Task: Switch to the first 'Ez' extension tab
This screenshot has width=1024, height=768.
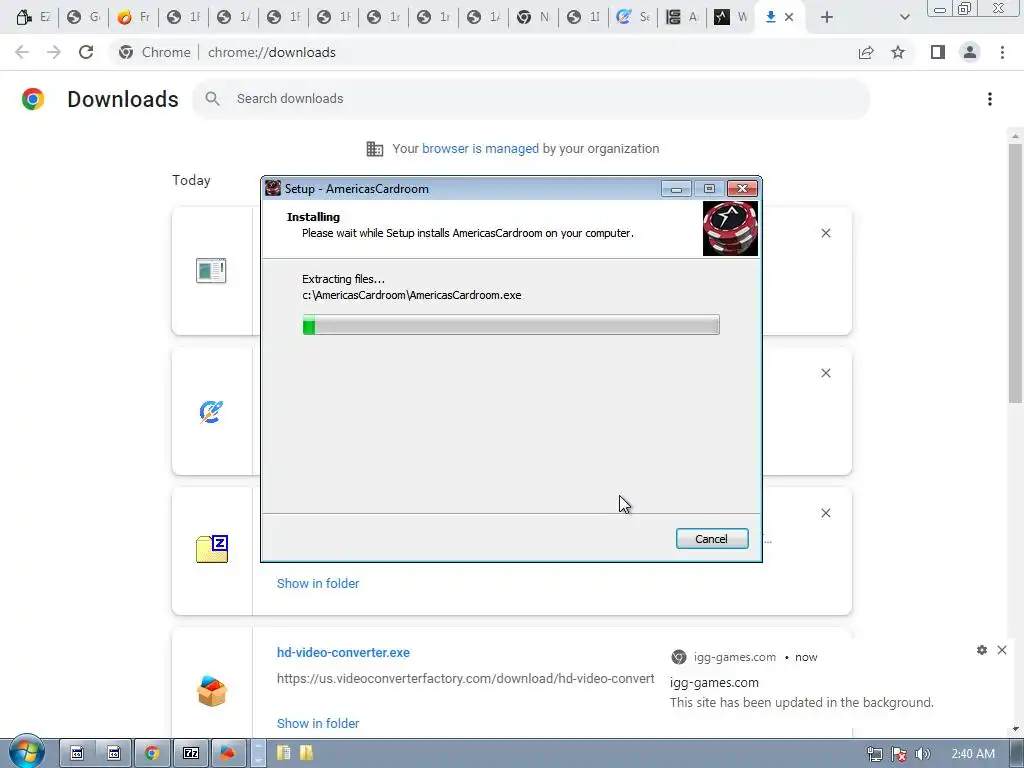Action: point(33,18)
